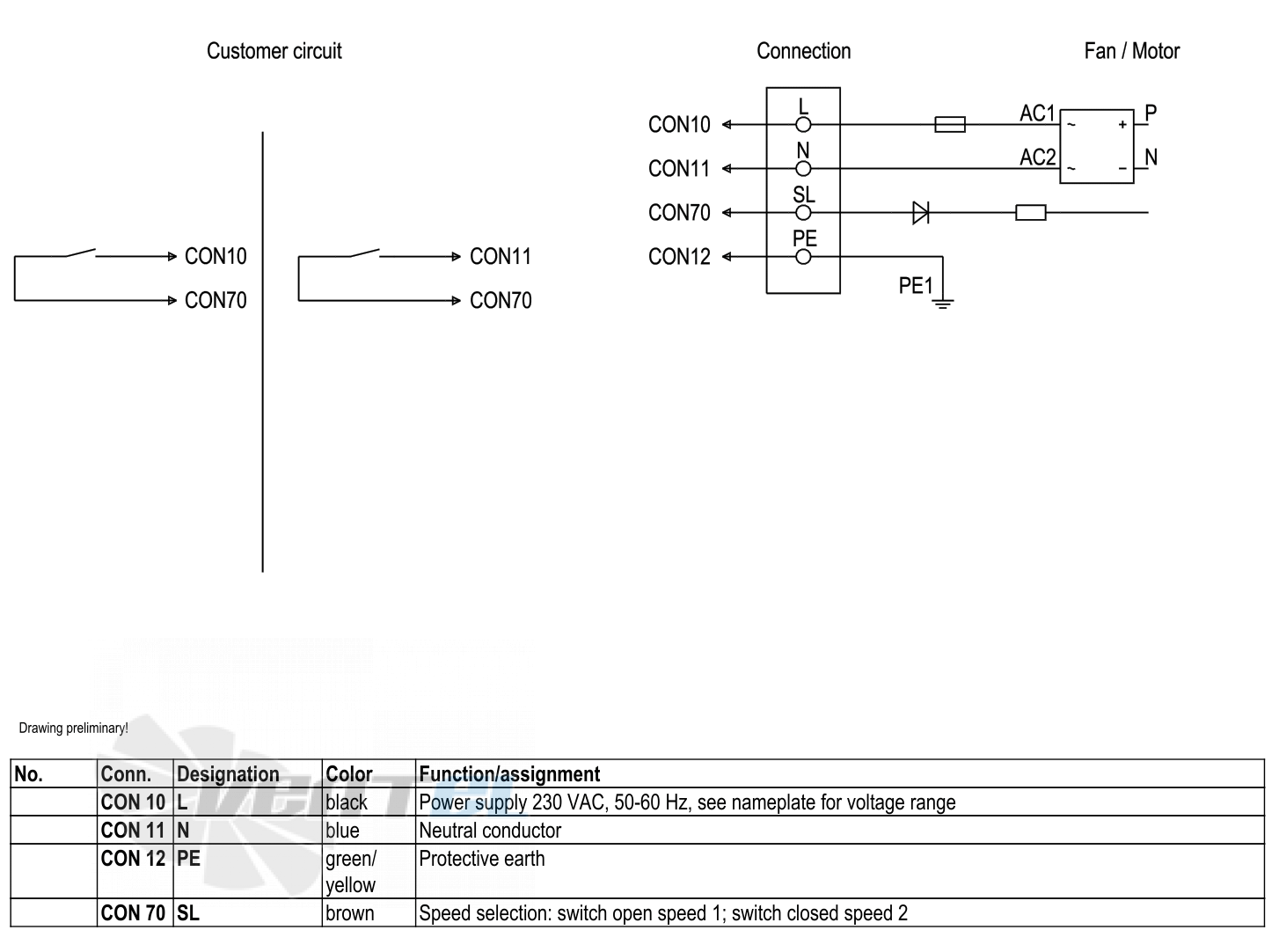
Task: Click the Connection heading
Action: click(804, 51)
